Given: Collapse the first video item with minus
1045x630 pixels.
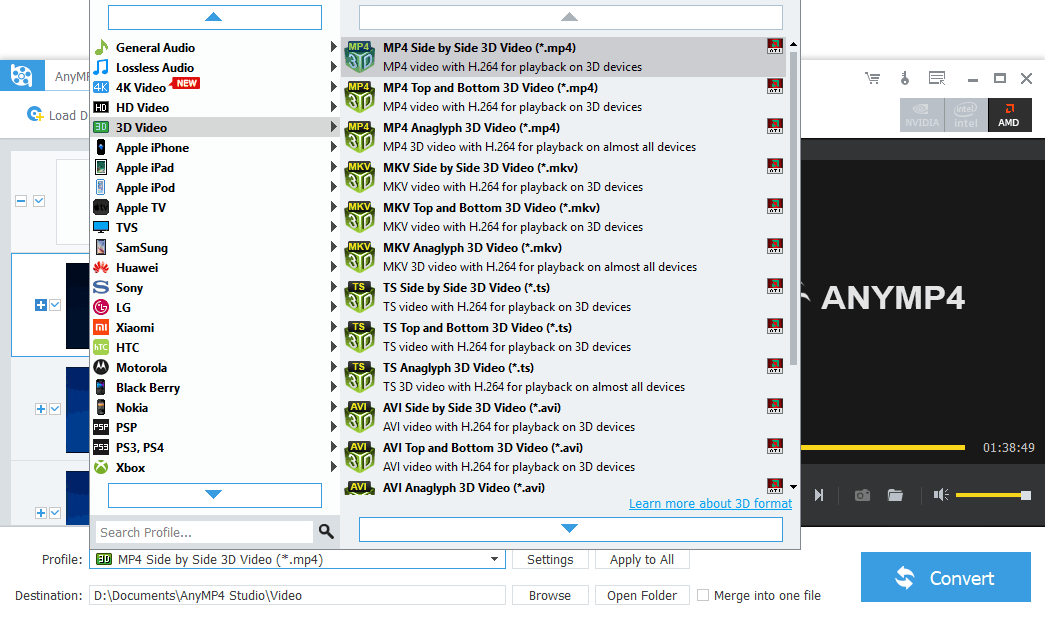Looking at the screenshot, I should 21,201.
